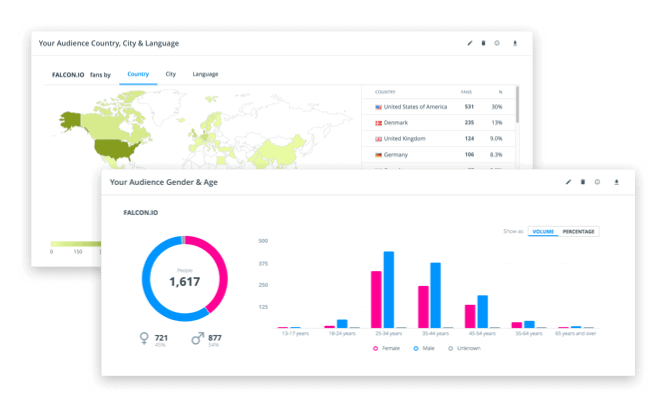
Task: Click the 13-17 years axis label
Action: point(295,333)
